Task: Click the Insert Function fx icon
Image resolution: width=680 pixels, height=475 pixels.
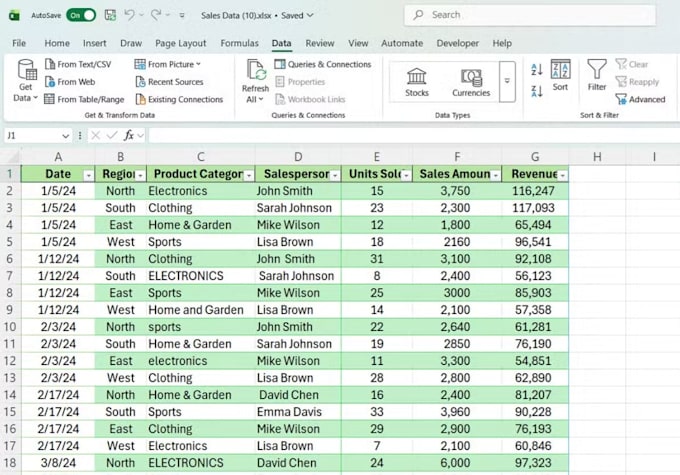Action: coord(128,136)
